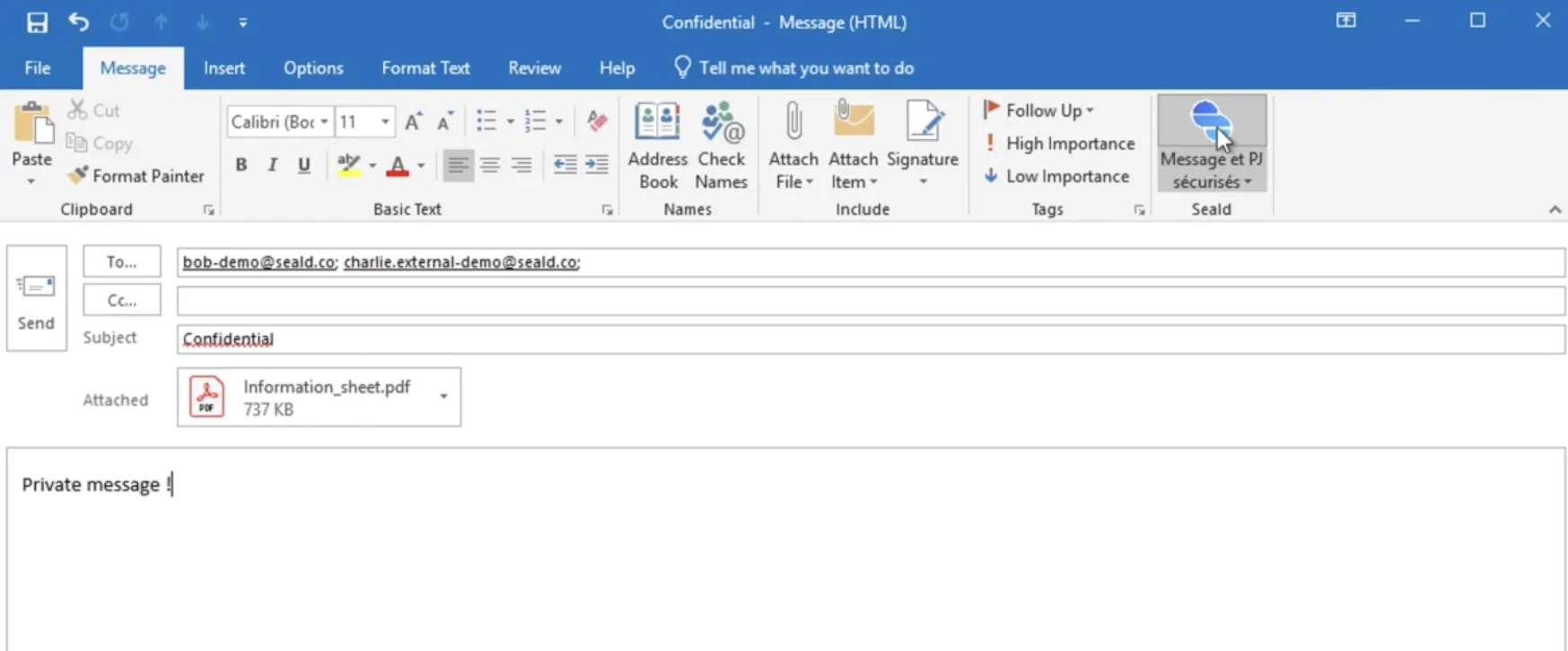Expand the Paste options arrow
Viewport: 1568px width, 651px height.
click(x=31, y=181)
